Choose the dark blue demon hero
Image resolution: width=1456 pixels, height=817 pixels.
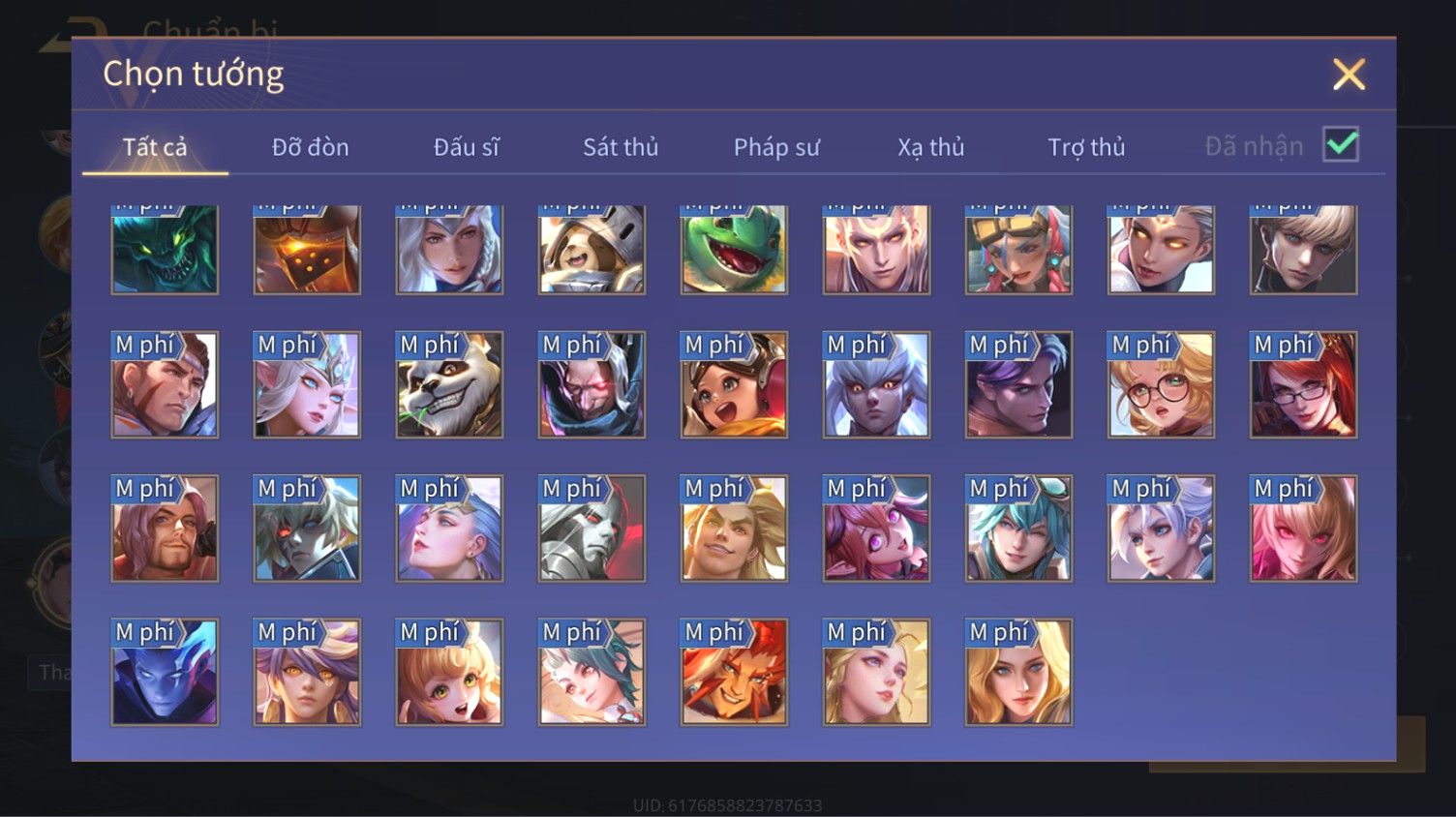(x=165, y=673)
